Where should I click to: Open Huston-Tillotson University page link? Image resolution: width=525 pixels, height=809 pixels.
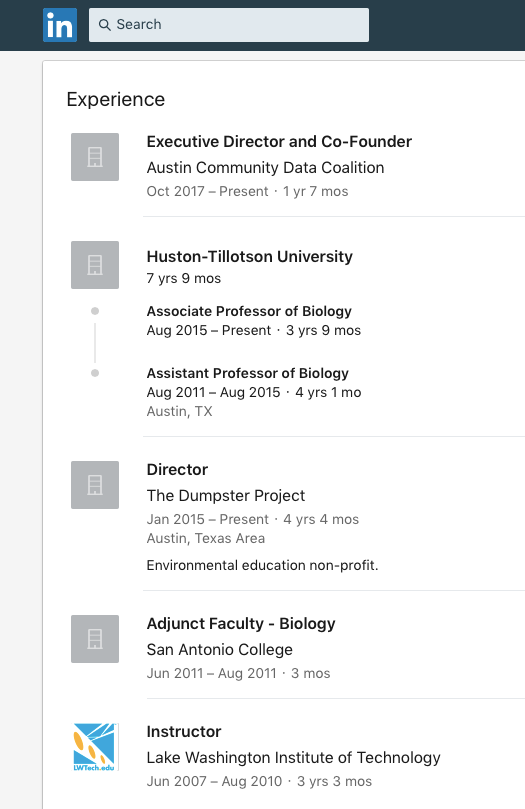(250, 256)
